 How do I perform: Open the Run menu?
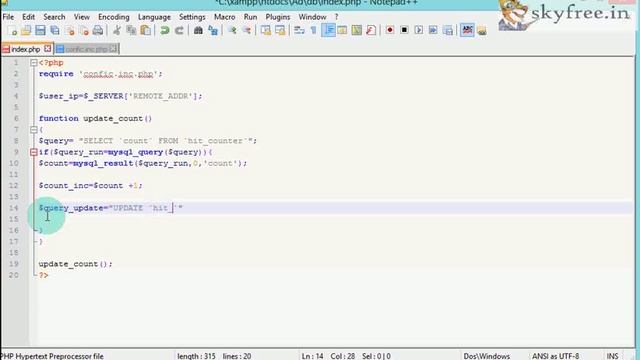[250, 17]
